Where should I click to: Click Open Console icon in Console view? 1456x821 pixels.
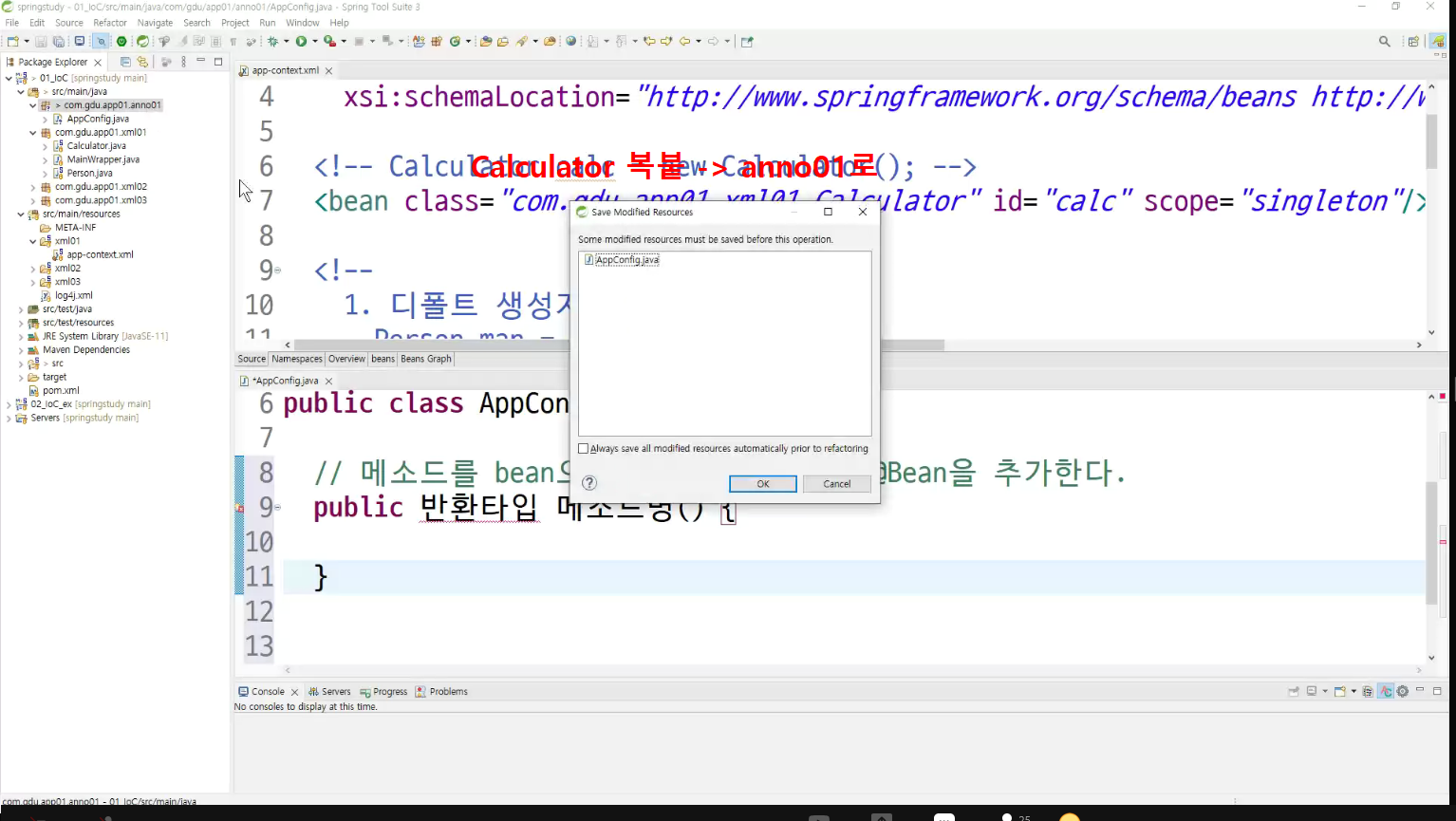click(1339, 691)
